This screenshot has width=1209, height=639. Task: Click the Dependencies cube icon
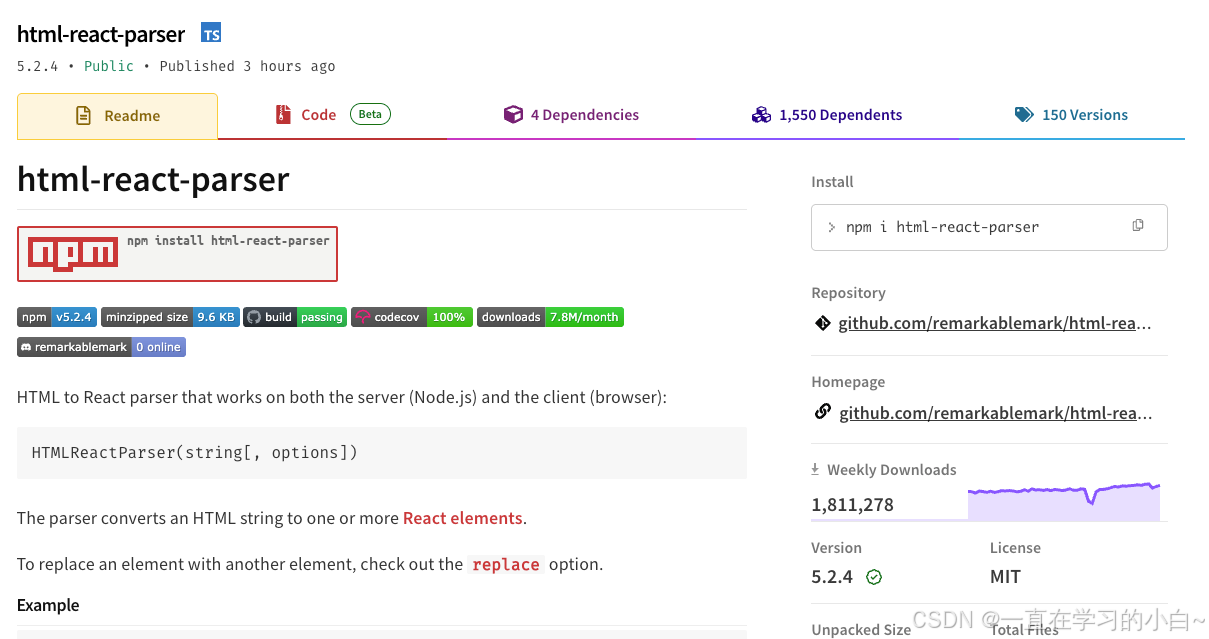pos(513,115)
